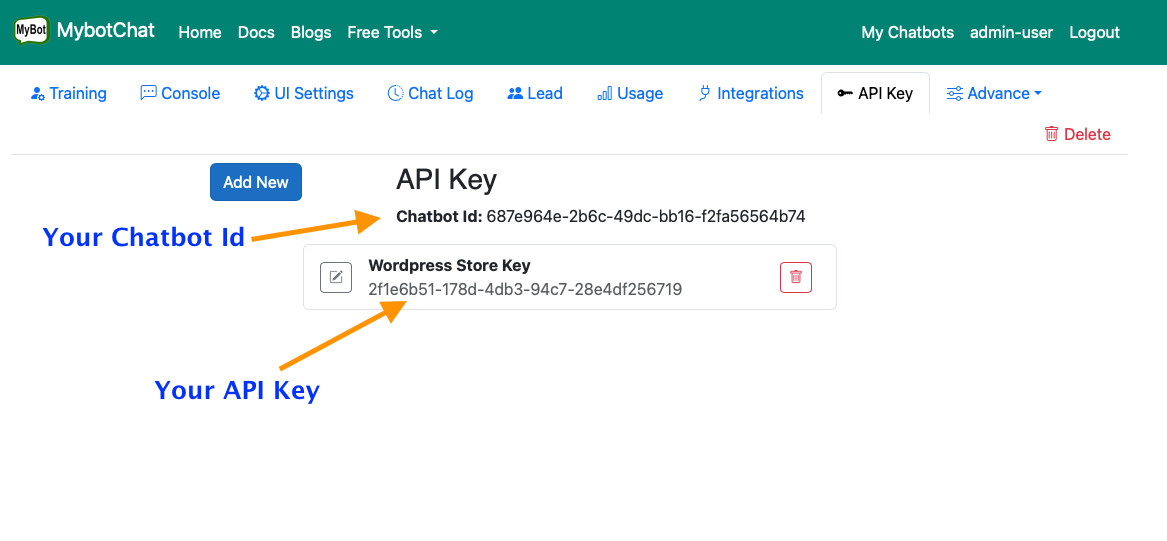
Task: Go to the Chat Log tab
Action: [430, 94]
